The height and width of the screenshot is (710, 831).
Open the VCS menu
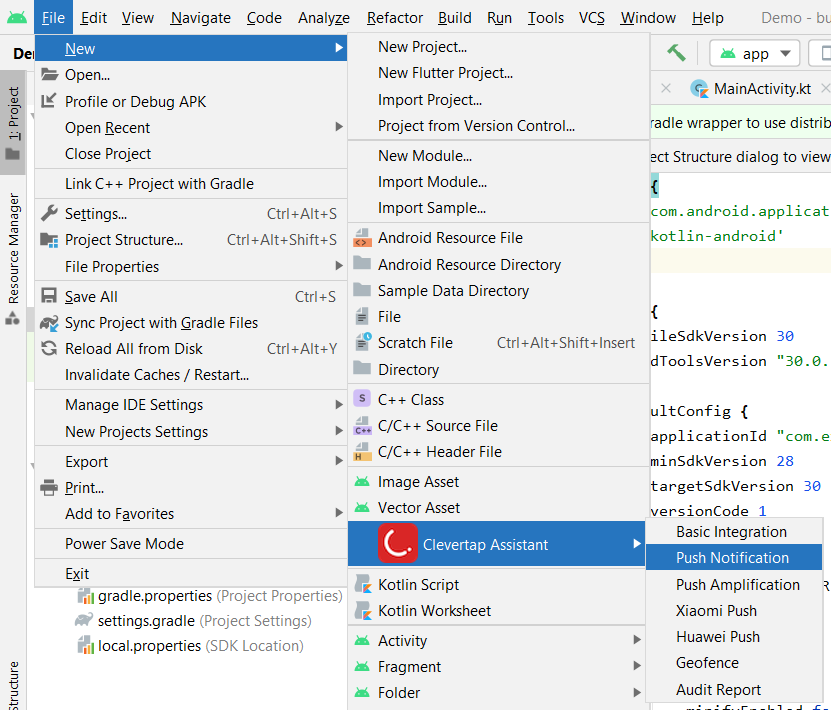(x=591, y=18)
